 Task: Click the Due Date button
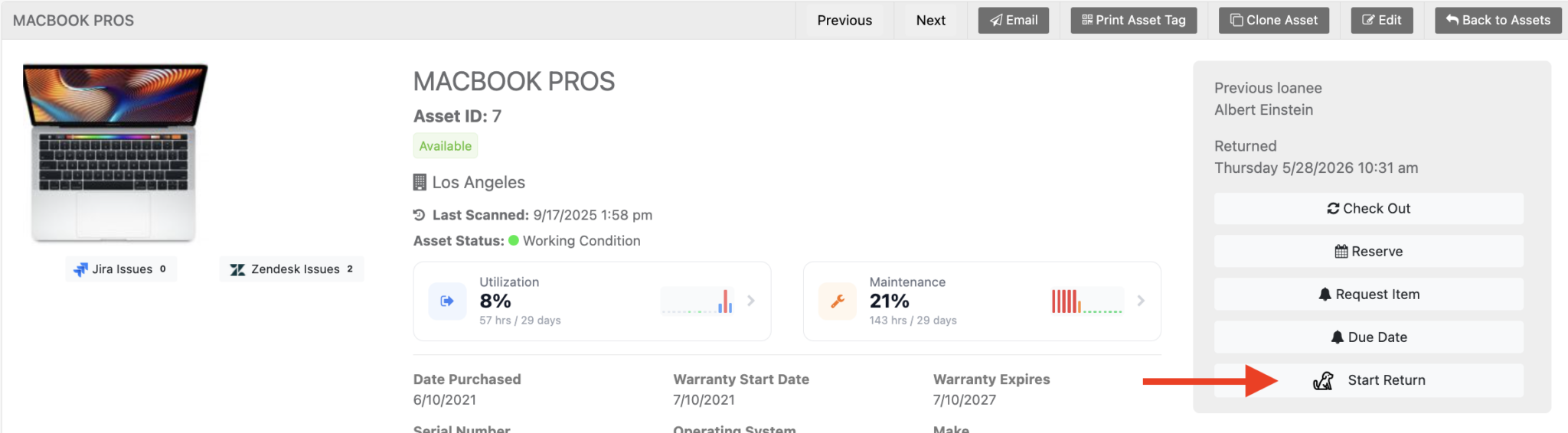point(1368,337)
